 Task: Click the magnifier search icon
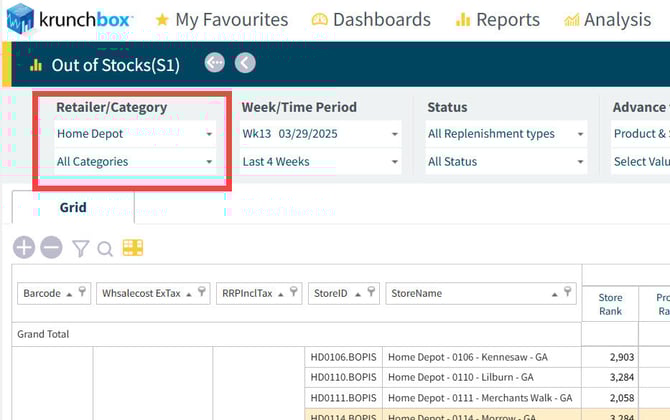pyautogui.click(x=105, y=249)
